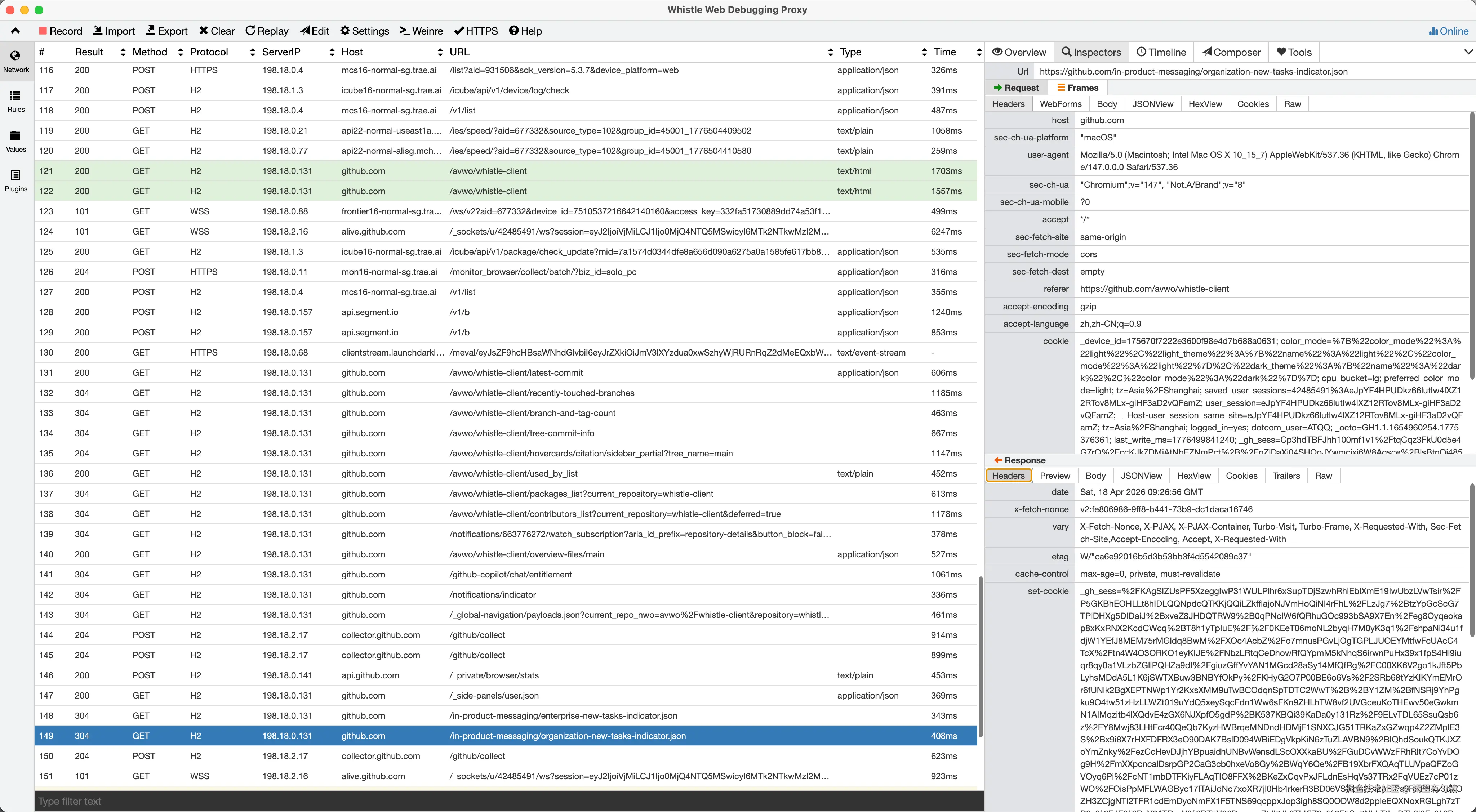Image resolution: width=1476 pixels, height=812 pixels.
Task: Open the Rules panel icon
Action: click(x=15, y=95)
